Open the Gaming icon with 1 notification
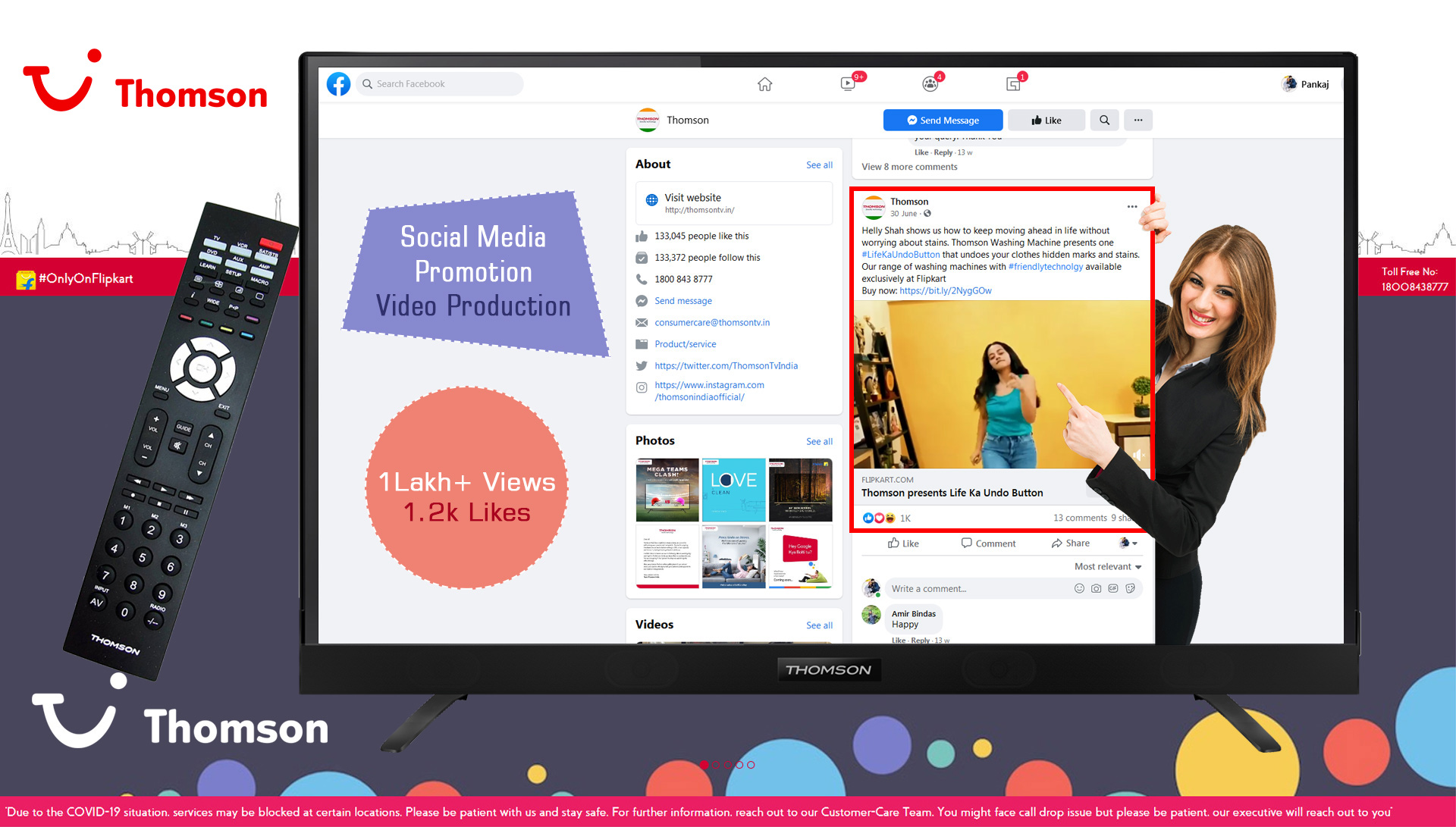Viewport: 1456px width, 827px height. coord(1013,84)
